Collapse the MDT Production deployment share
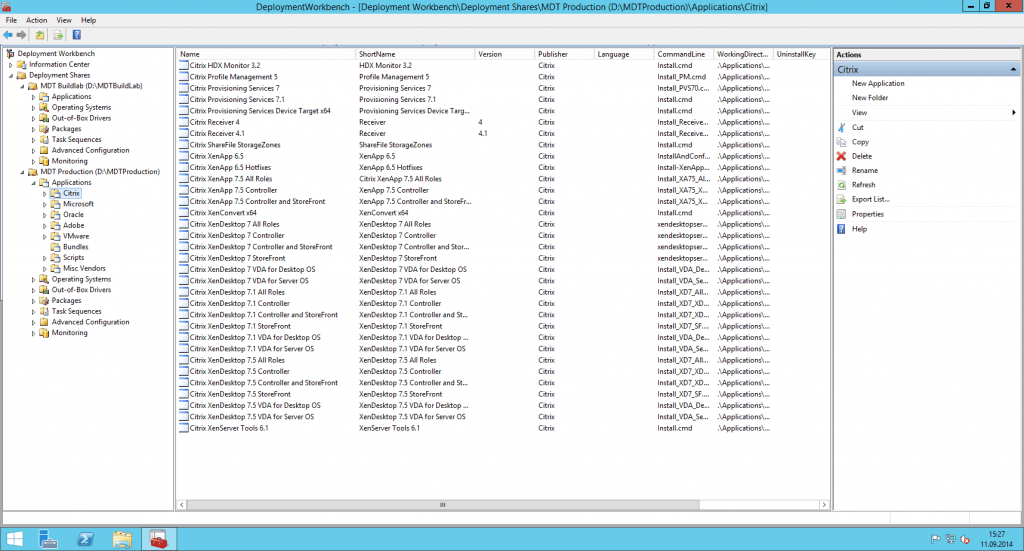The height and width of the screenshot is (551, 1024). click(21, 172)
